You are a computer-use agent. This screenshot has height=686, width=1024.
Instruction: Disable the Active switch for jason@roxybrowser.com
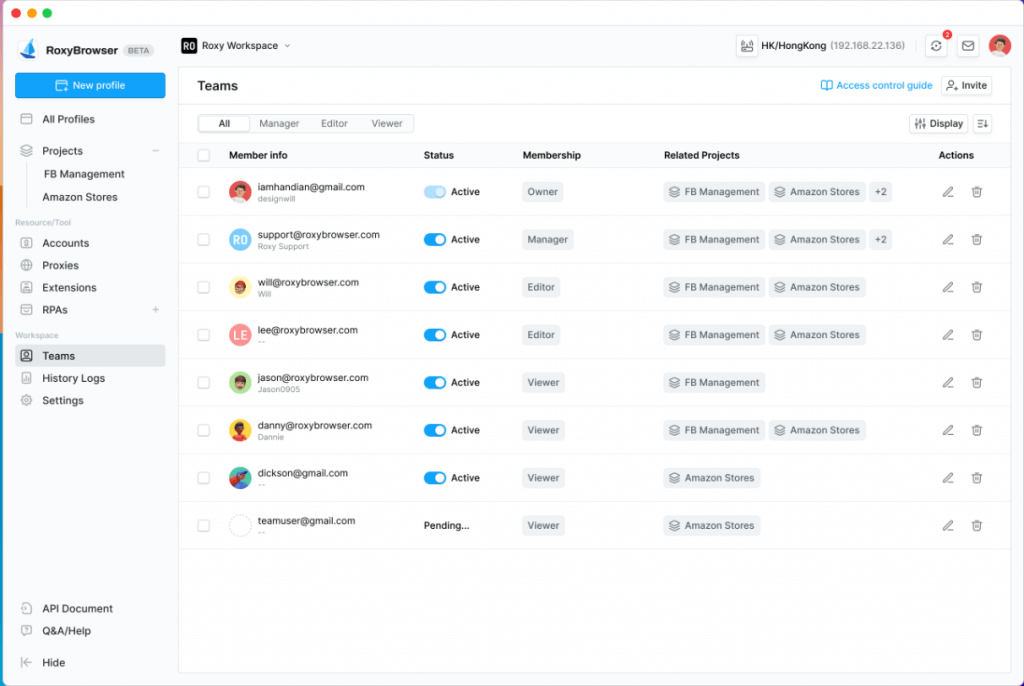[x=435, y=383]
